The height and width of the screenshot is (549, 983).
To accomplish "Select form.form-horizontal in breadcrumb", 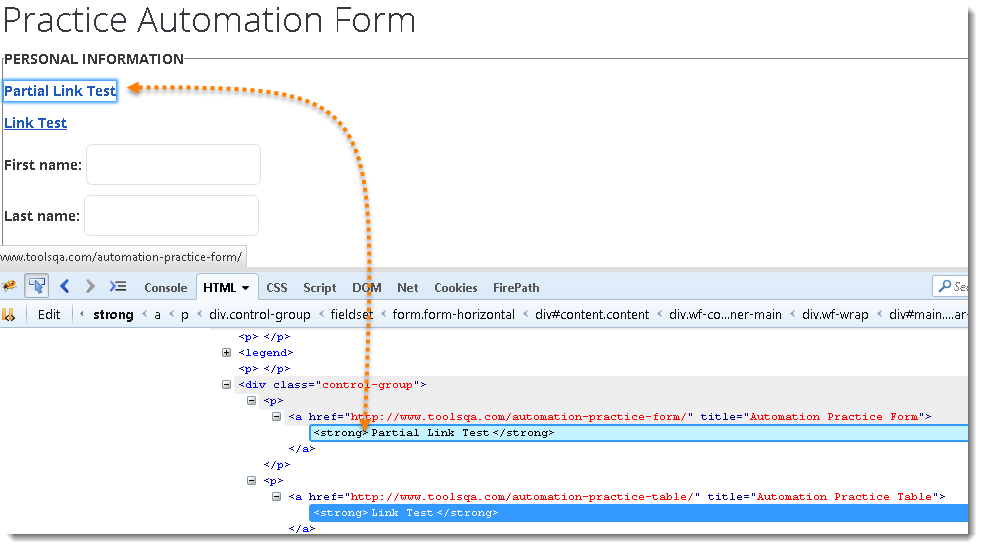I will pos(453,315).
